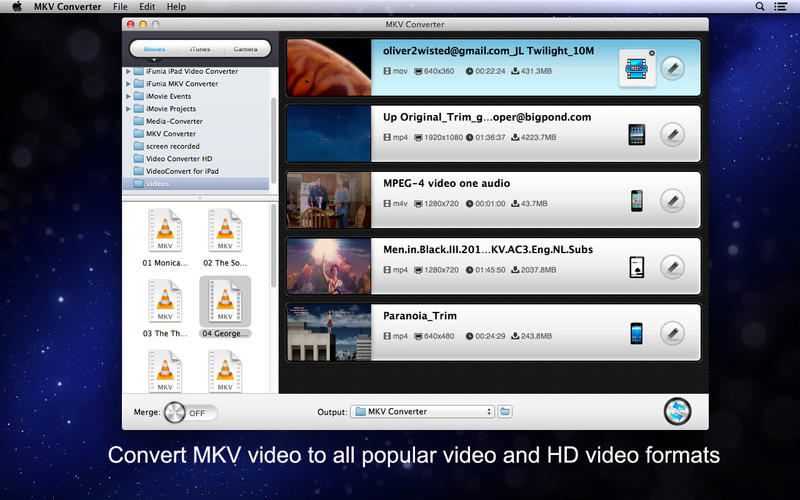Screen dimensions: 800x500
Task: Expand the iMovie Events folder
Action: tap(129, 96)
